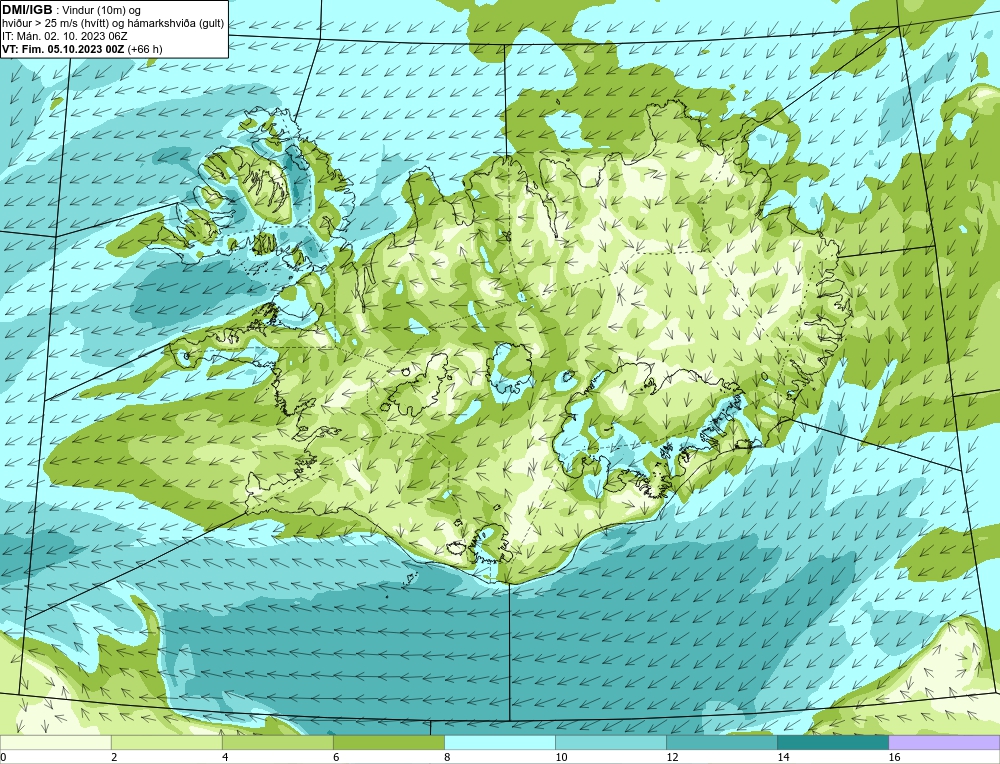Click the legend tick label '2'

(114, 757)
